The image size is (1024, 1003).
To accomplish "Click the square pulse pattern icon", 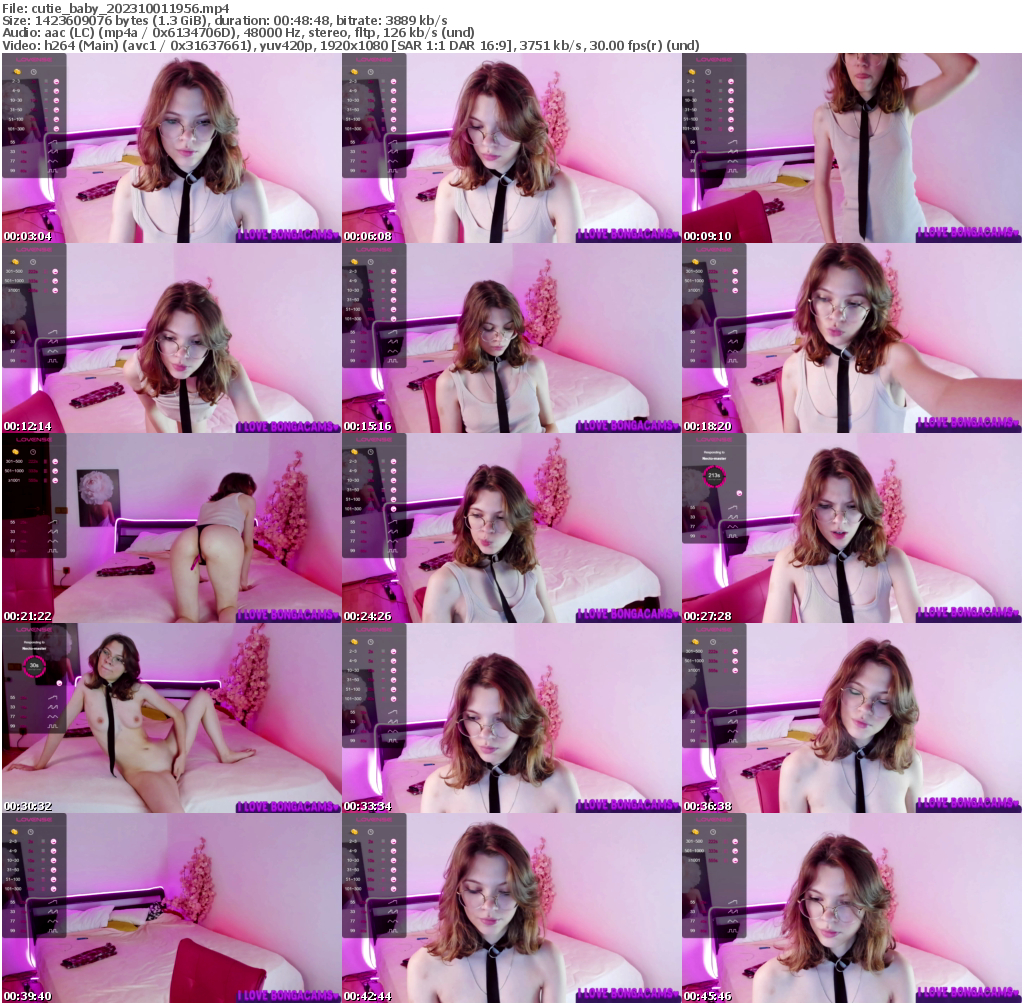I will (x=53, y=170).
